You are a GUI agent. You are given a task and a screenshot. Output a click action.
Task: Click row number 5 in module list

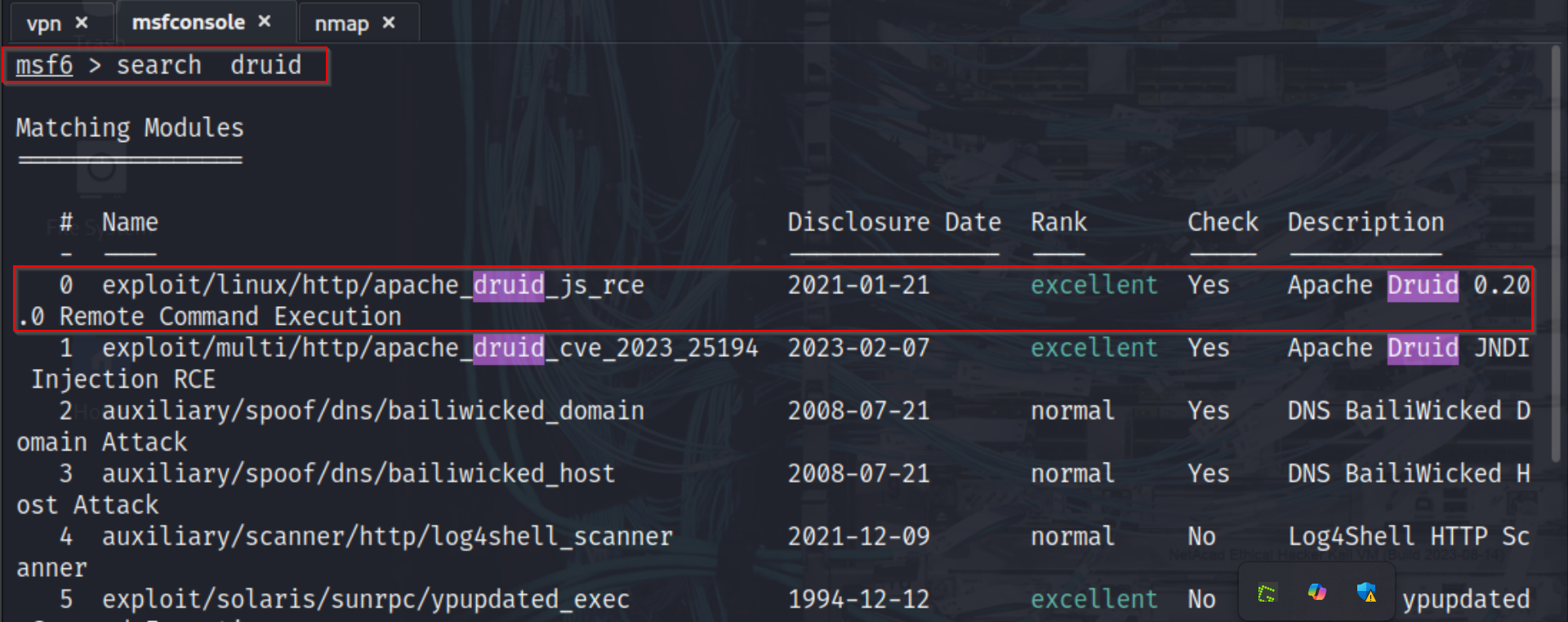click(x=66, y=599)
